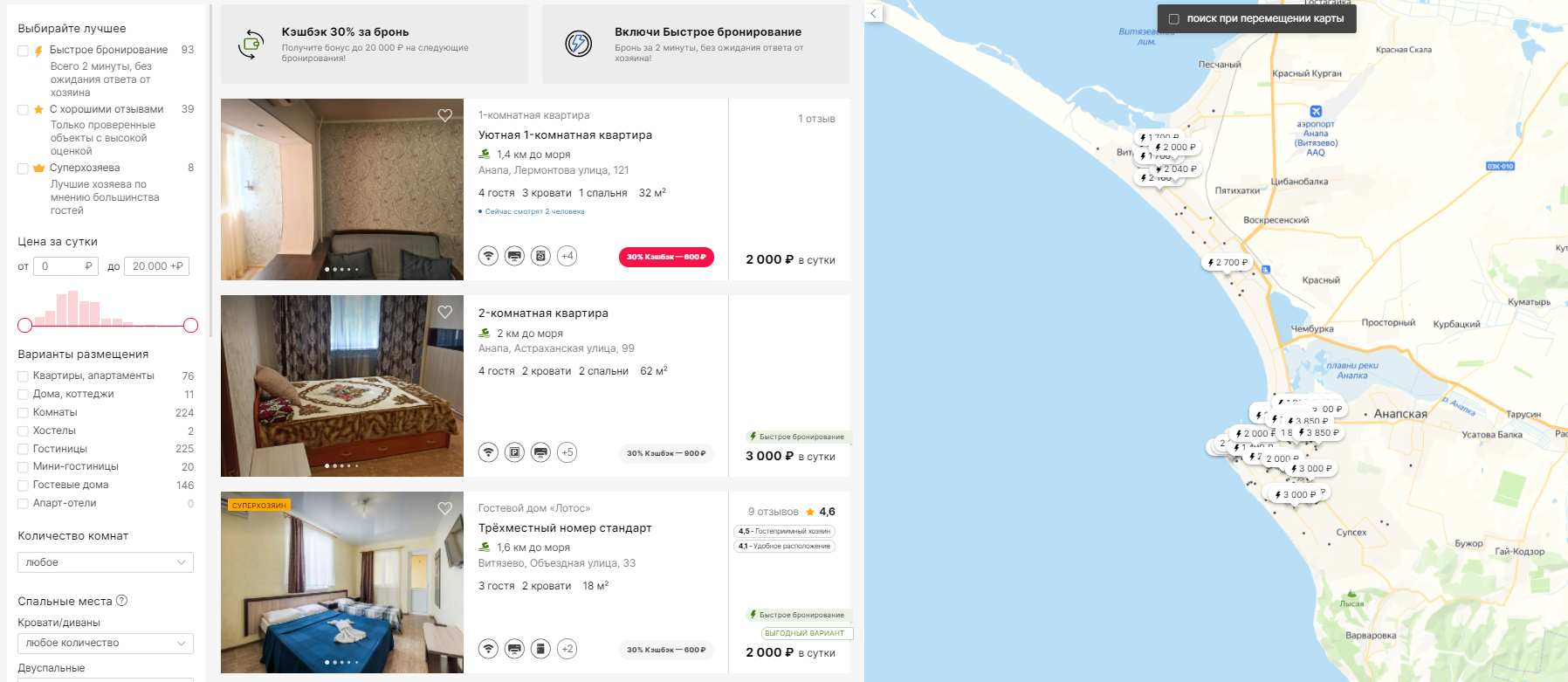This screenshot has height=682, width=1568.
Task: Show +5 more amenities for 2-комнатная квартира
Action: 567,452
